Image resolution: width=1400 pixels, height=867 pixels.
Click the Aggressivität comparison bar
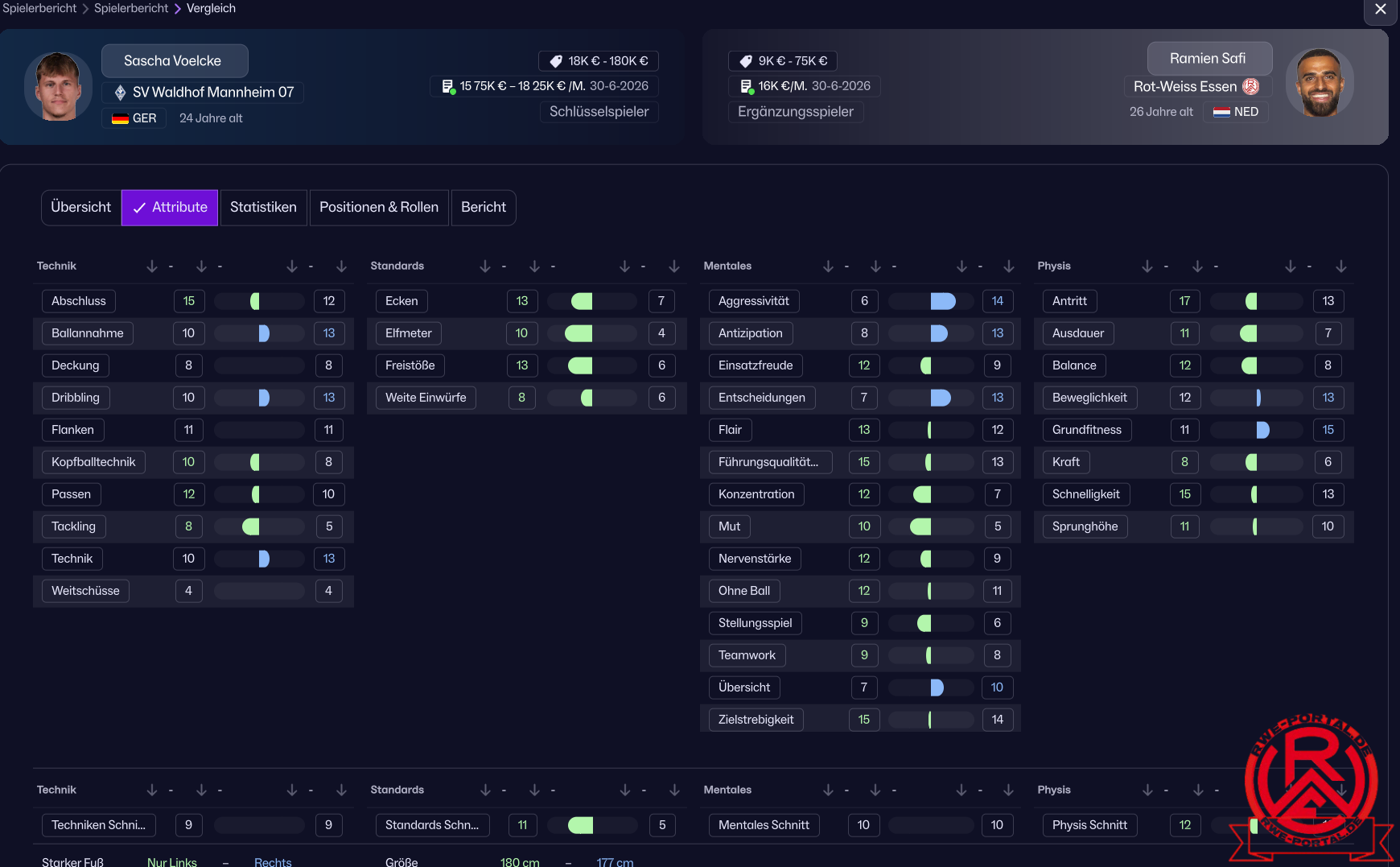tap(931, 301)
